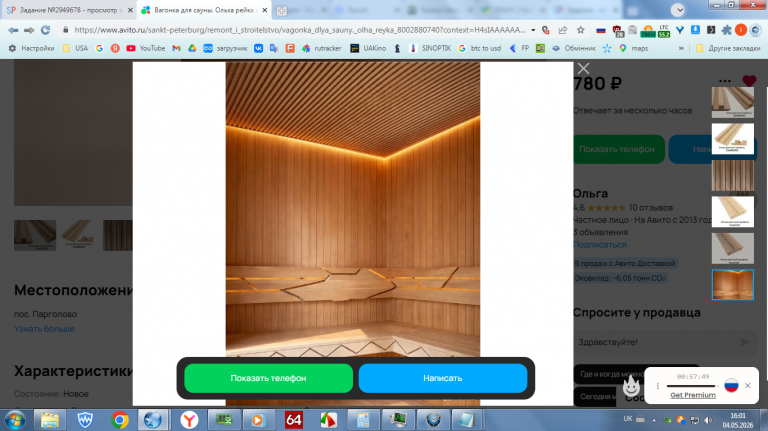The image size is (768, 431).
Task: Open the three-dots listing options
Action: pos(725,81)
